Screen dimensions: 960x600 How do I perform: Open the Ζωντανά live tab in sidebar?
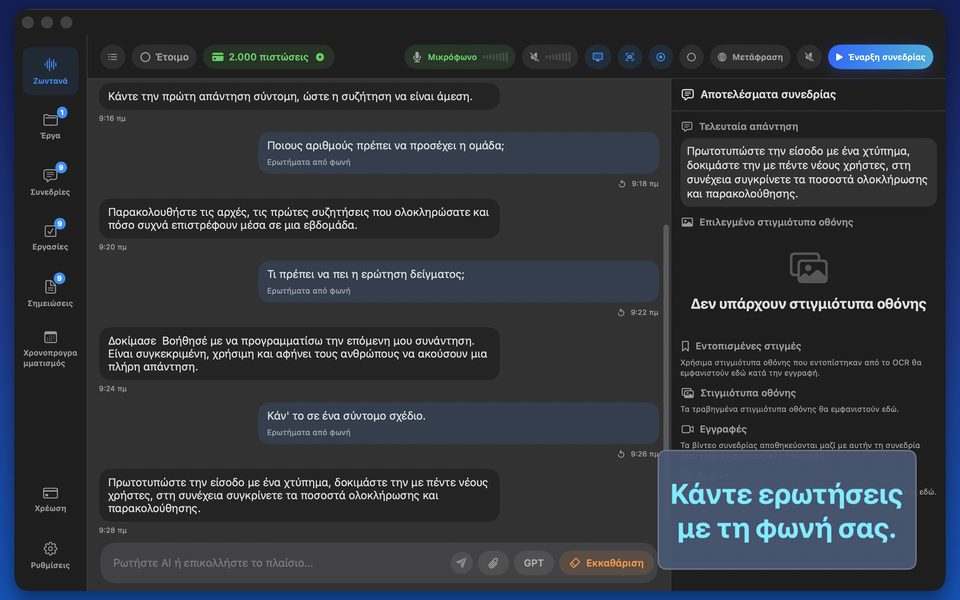50,71
